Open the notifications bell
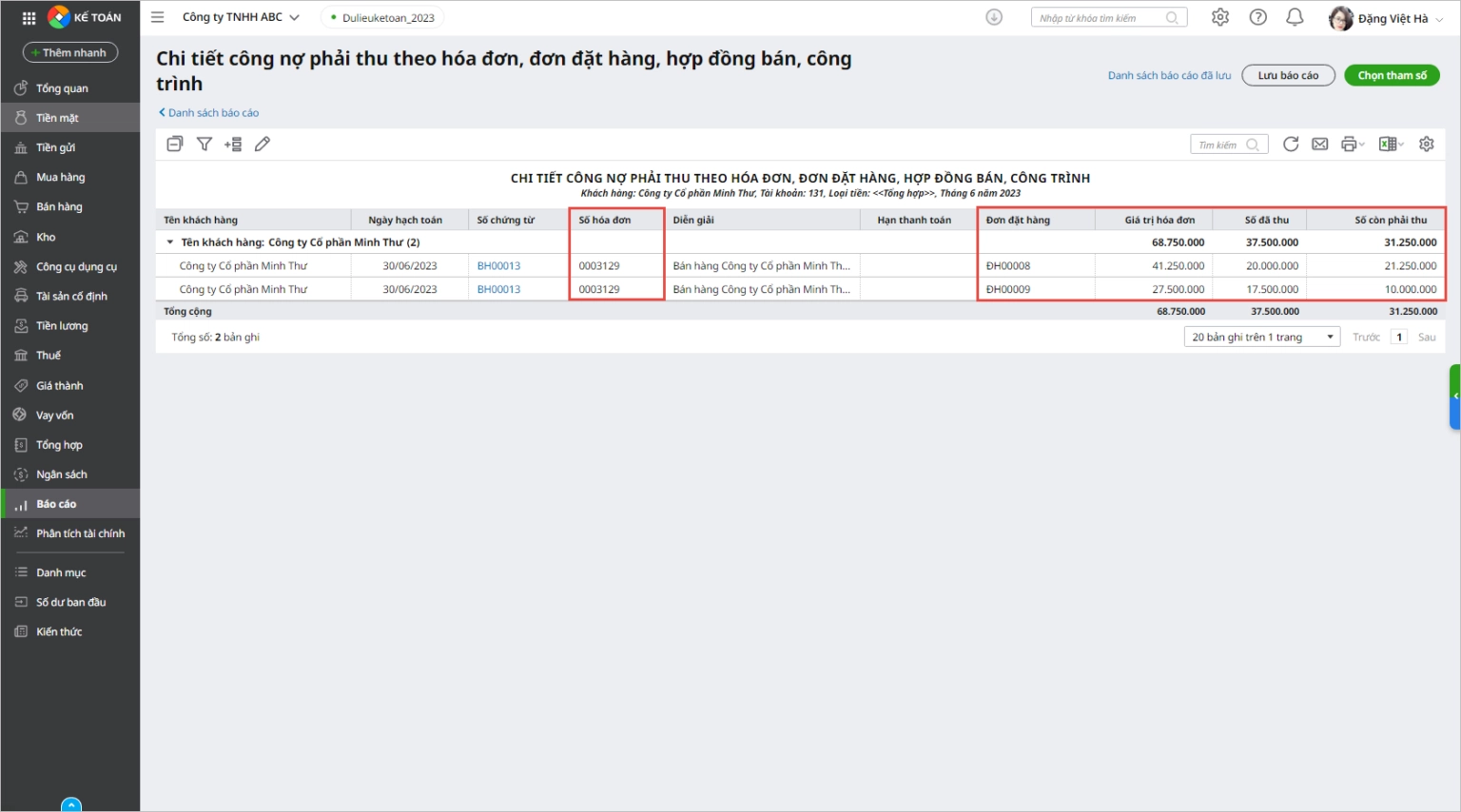This screenshot has width=1461, height=812. [x=1295, y=17]
